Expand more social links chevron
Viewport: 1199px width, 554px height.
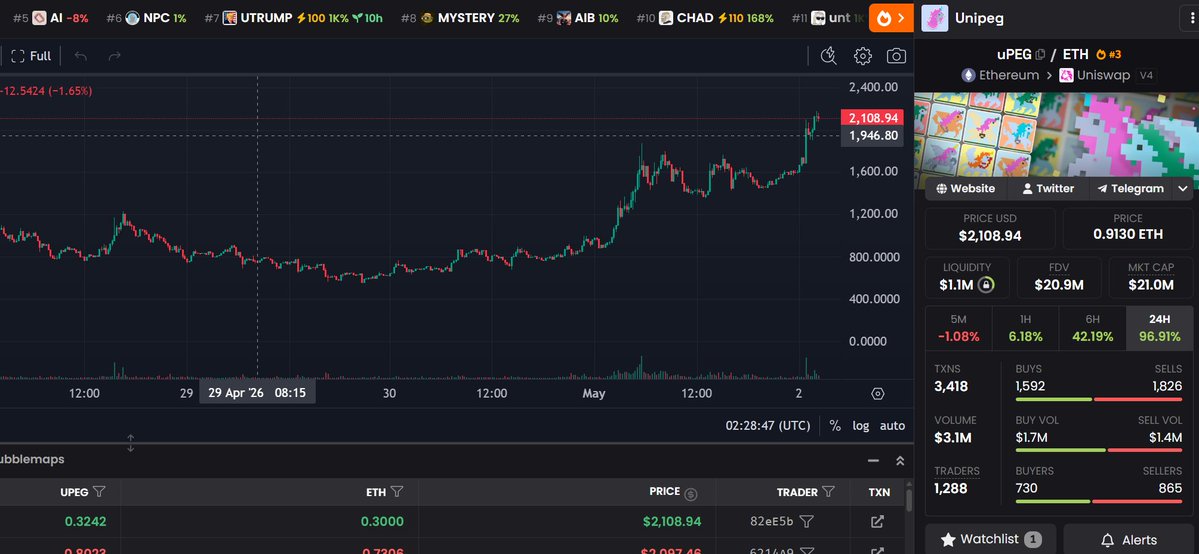1183,188
